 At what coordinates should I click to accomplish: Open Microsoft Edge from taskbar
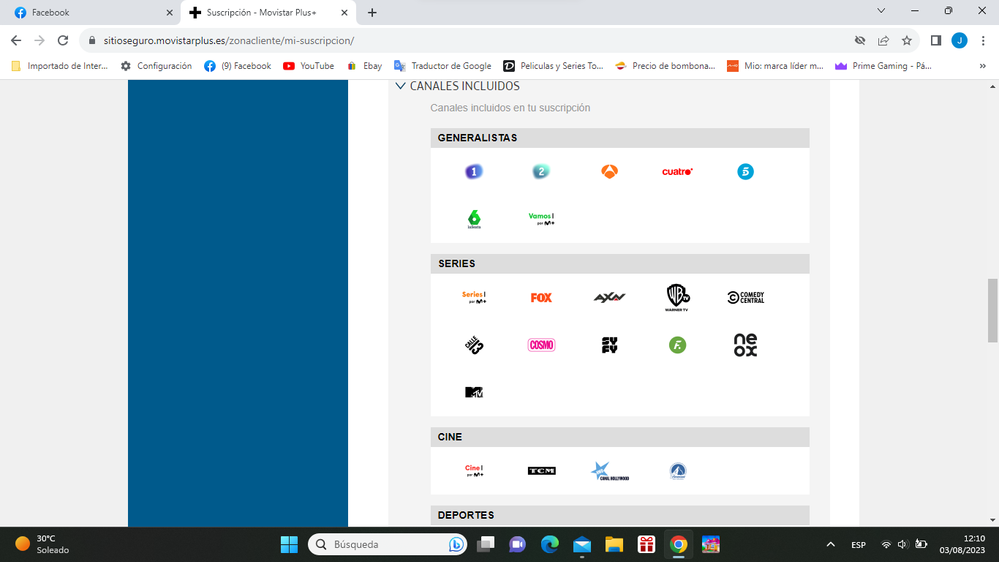pos(550,544)
